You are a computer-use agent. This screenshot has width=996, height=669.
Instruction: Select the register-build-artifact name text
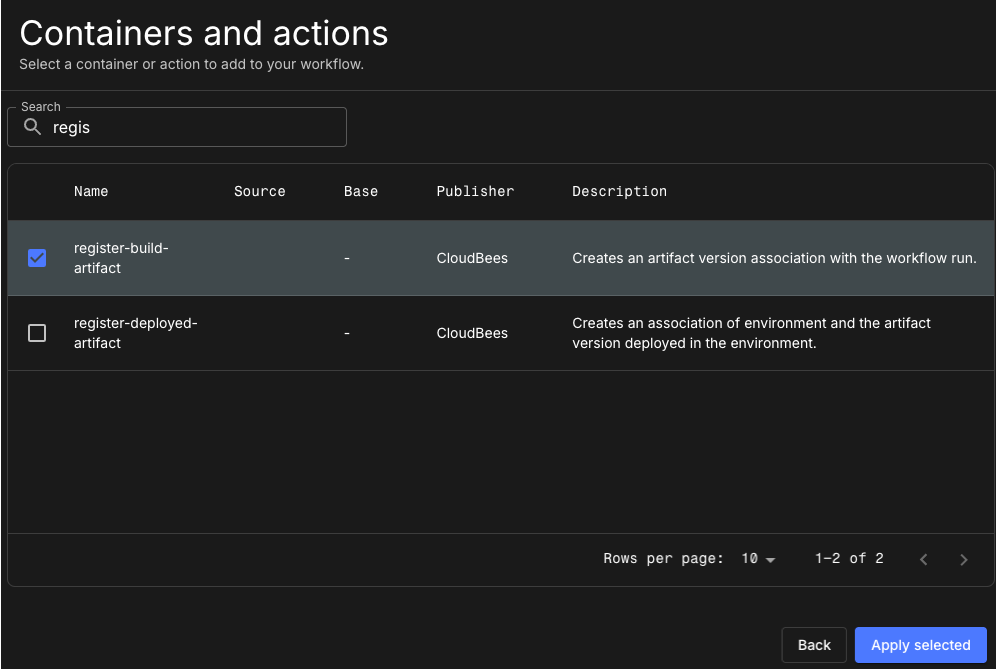pyautogui.click(x=121, y=258)
